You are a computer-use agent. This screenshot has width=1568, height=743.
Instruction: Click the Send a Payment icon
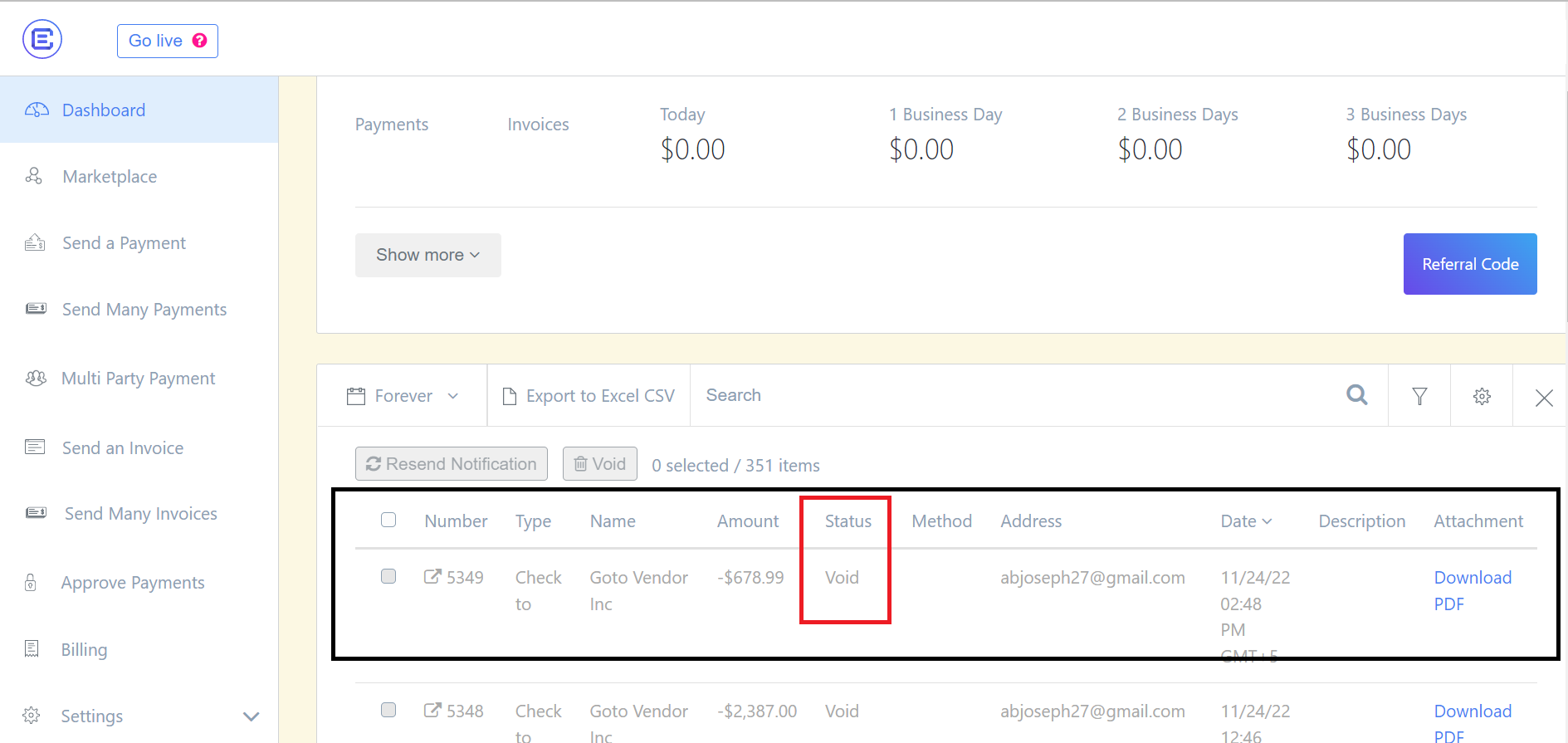coord(35,242)
